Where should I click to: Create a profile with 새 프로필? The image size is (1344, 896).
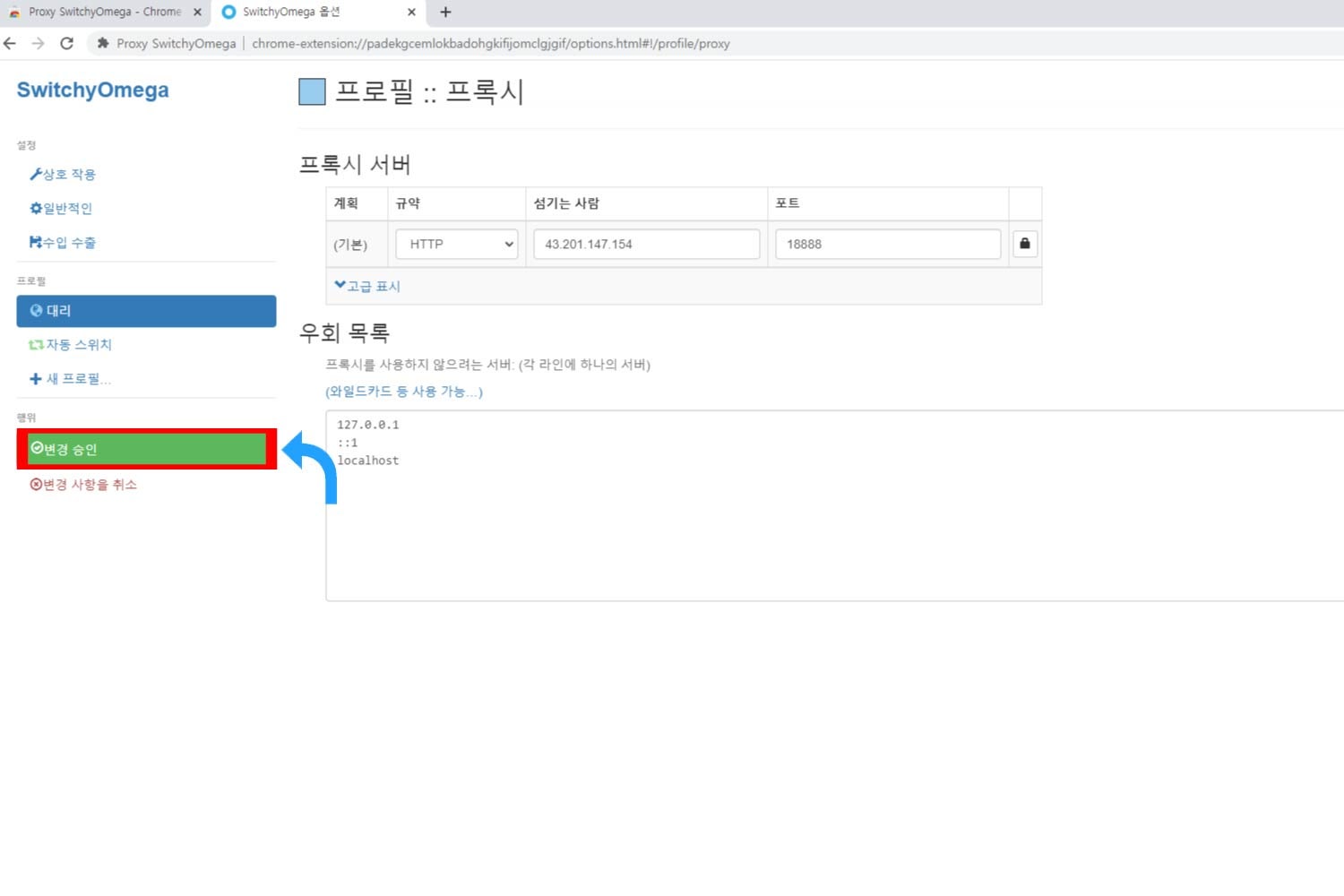[72, 379]
